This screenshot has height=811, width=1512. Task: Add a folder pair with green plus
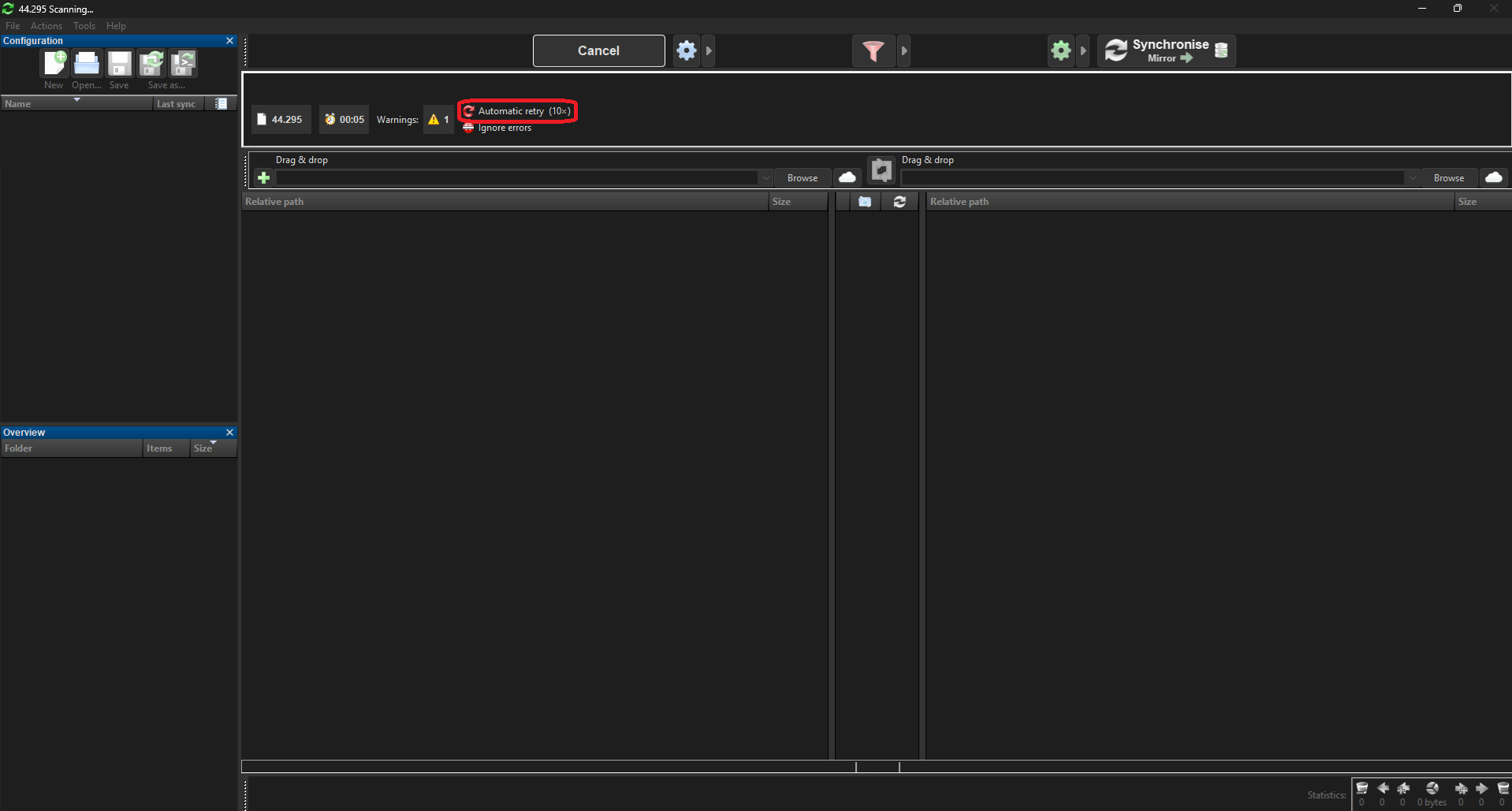coord(263,177)
